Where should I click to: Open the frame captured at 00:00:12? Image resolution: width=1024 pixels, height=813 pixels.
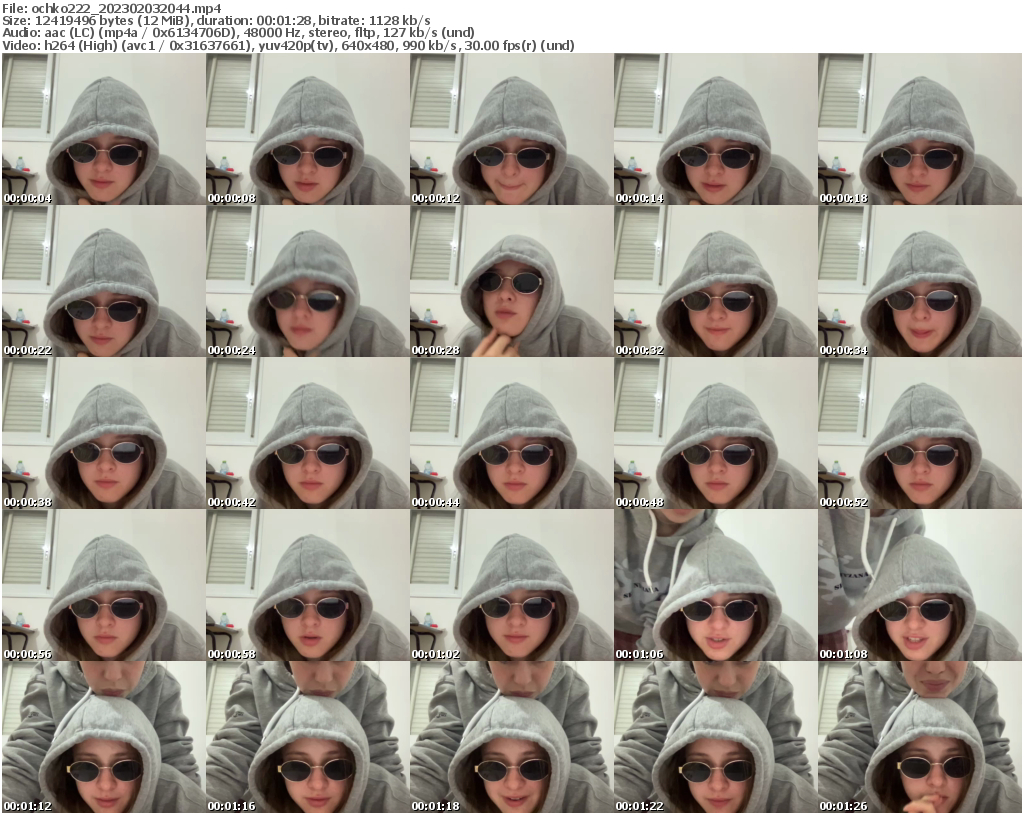(x=512, y=130)
